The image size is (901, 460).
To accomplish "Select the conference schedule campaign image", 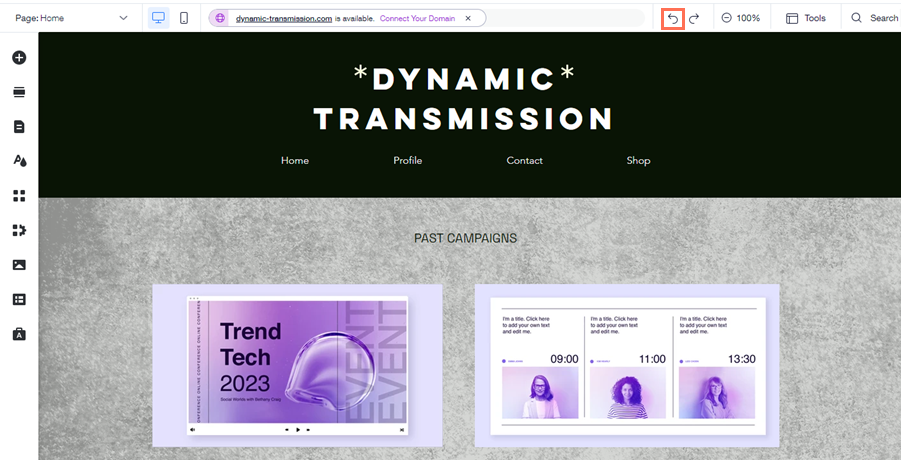I will [627, 365].
